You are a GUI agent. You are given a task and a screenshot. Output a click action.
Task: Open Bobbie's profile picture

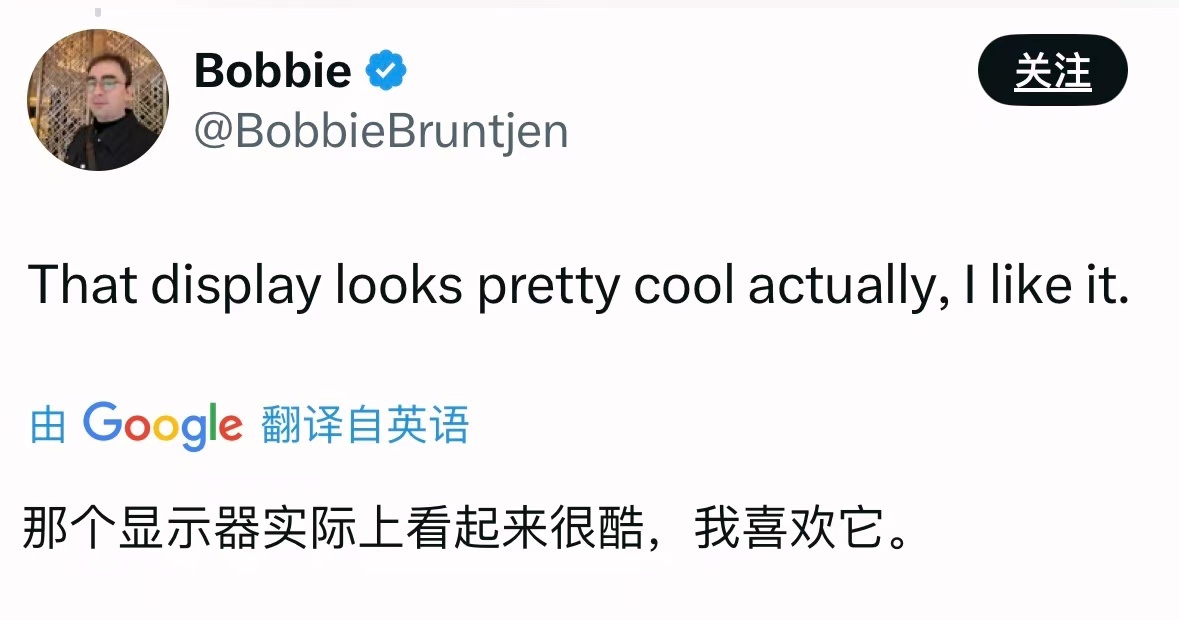(97, 100)
